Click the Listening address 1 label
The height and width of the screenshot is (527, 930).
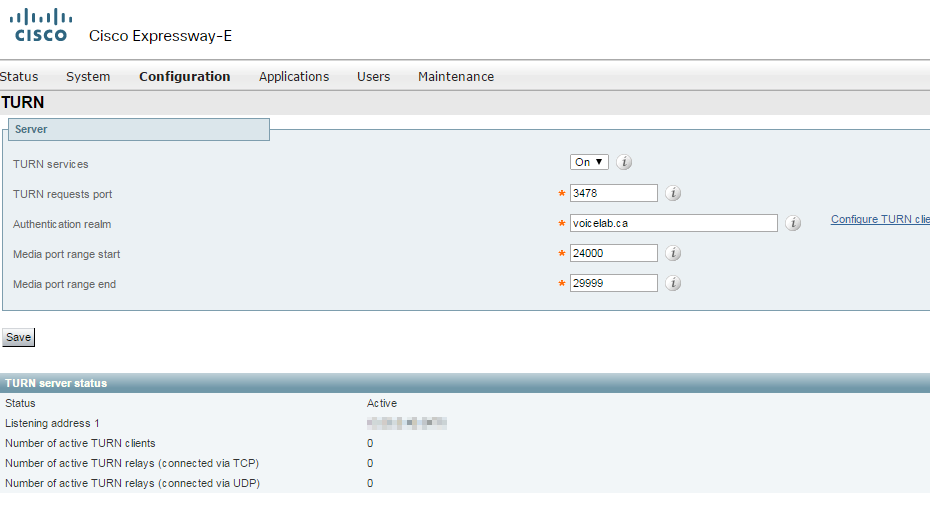coord(52,423)
